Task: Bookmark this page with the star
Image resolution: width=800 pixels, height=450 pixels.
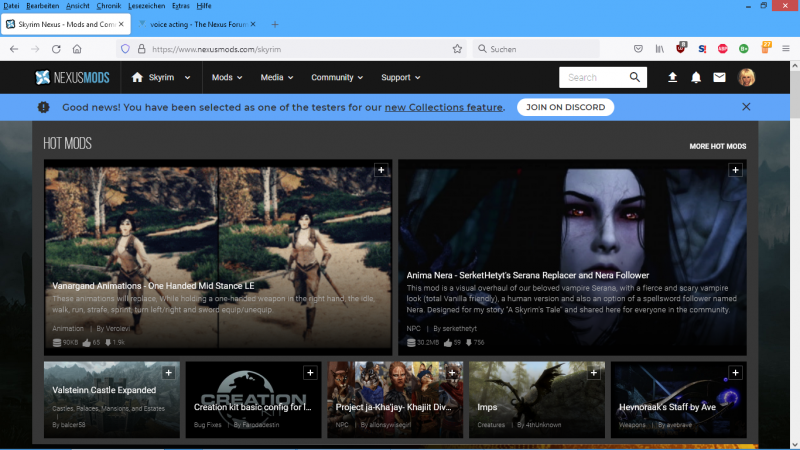Action: tap(457, 49)
